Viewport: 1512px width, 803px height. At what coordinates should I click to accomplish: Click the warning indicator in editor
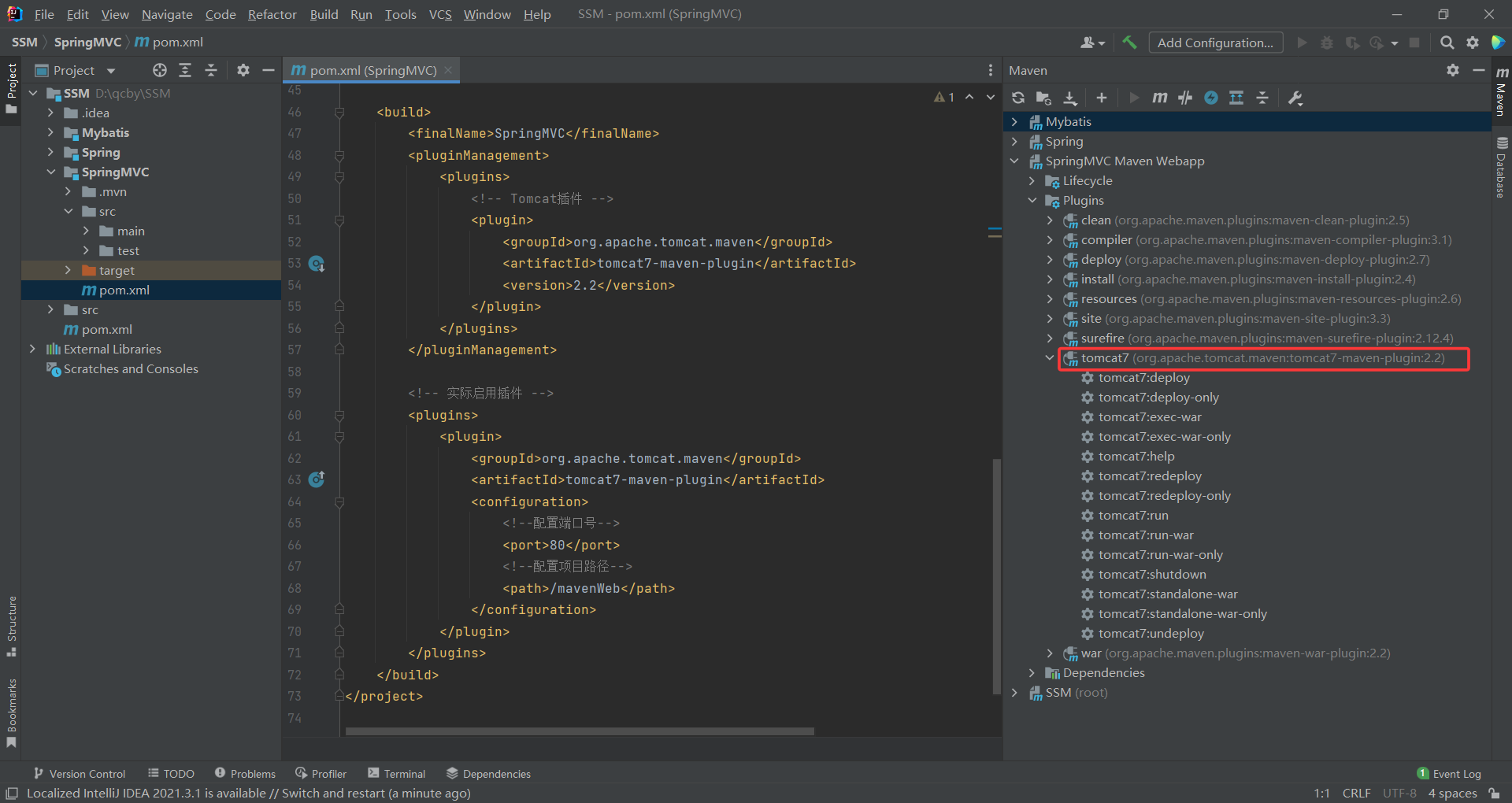[x=944, y=97]
